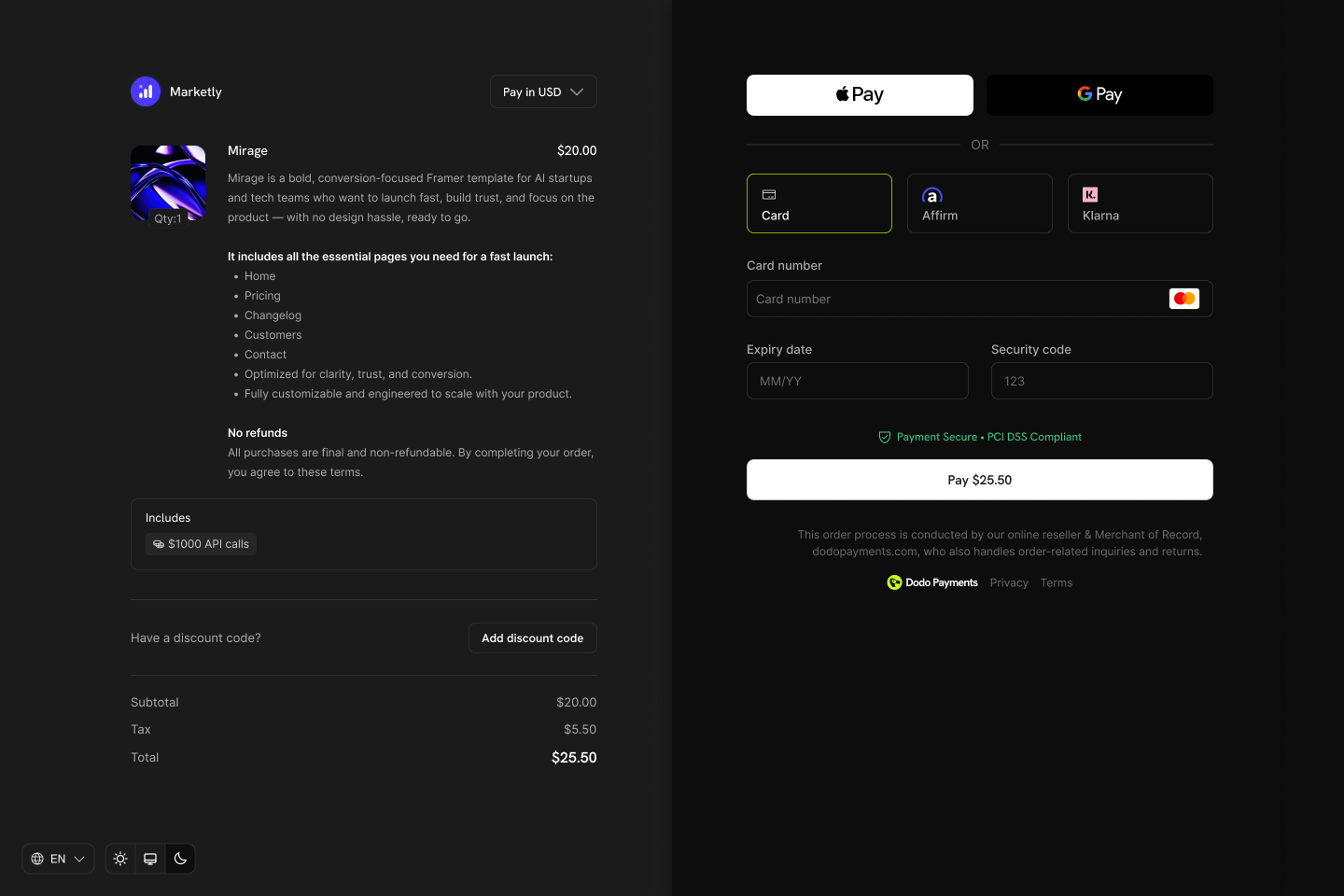Click the Mastercard icon in the card field
The image size is (1344, 896).
click(1183, 298)
